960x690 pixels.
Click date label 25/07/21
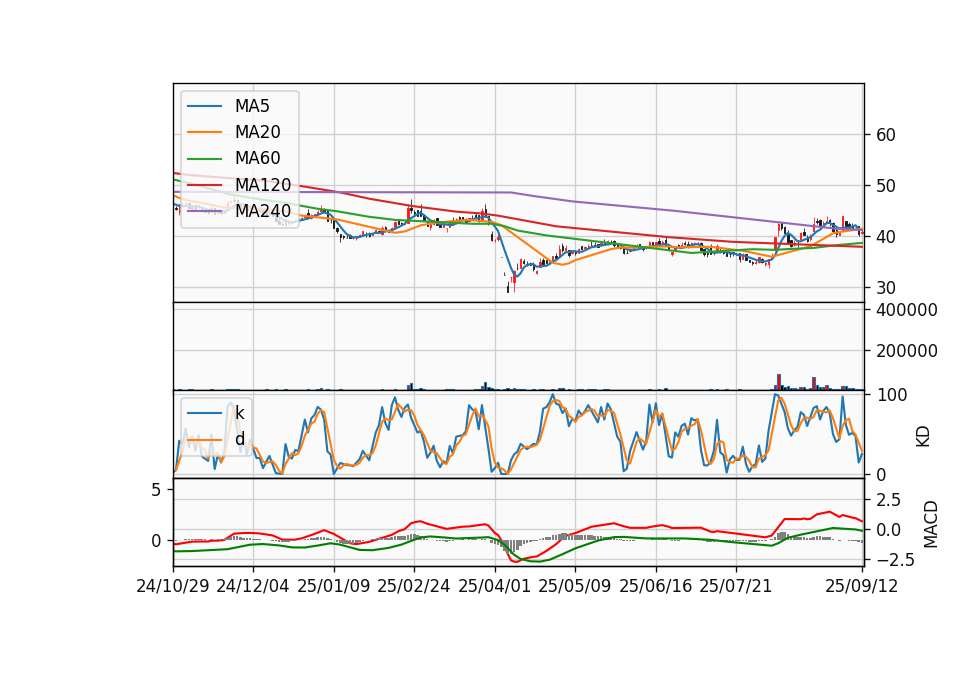coord(736,586)
